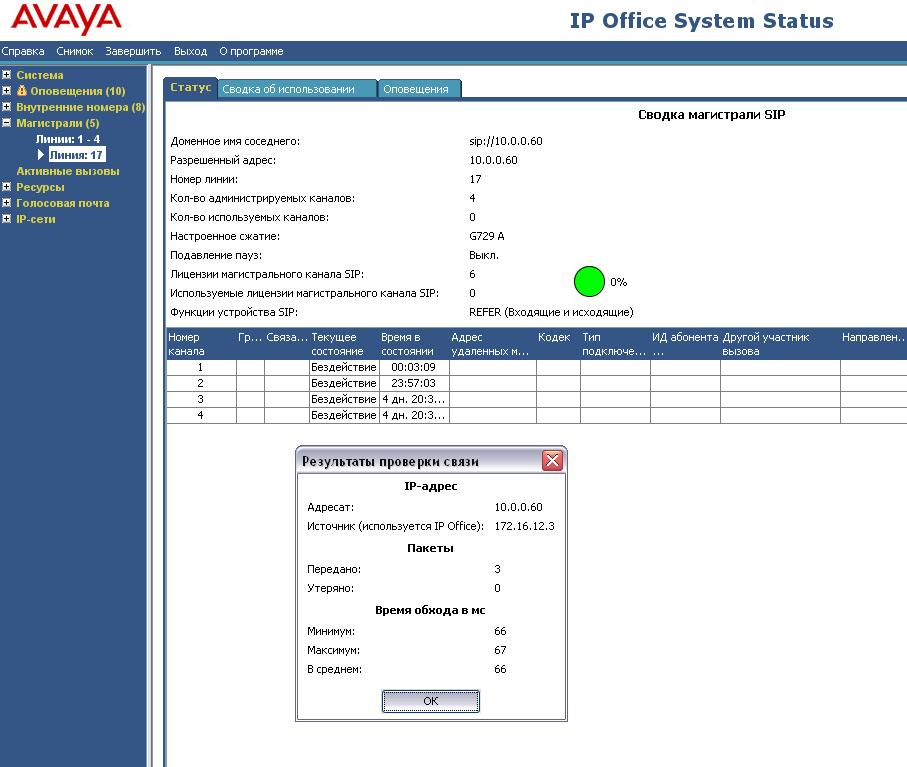907x767 pixels.
Task: Click the Сводка магистрали SIP heading
Action: pos(711,115)
